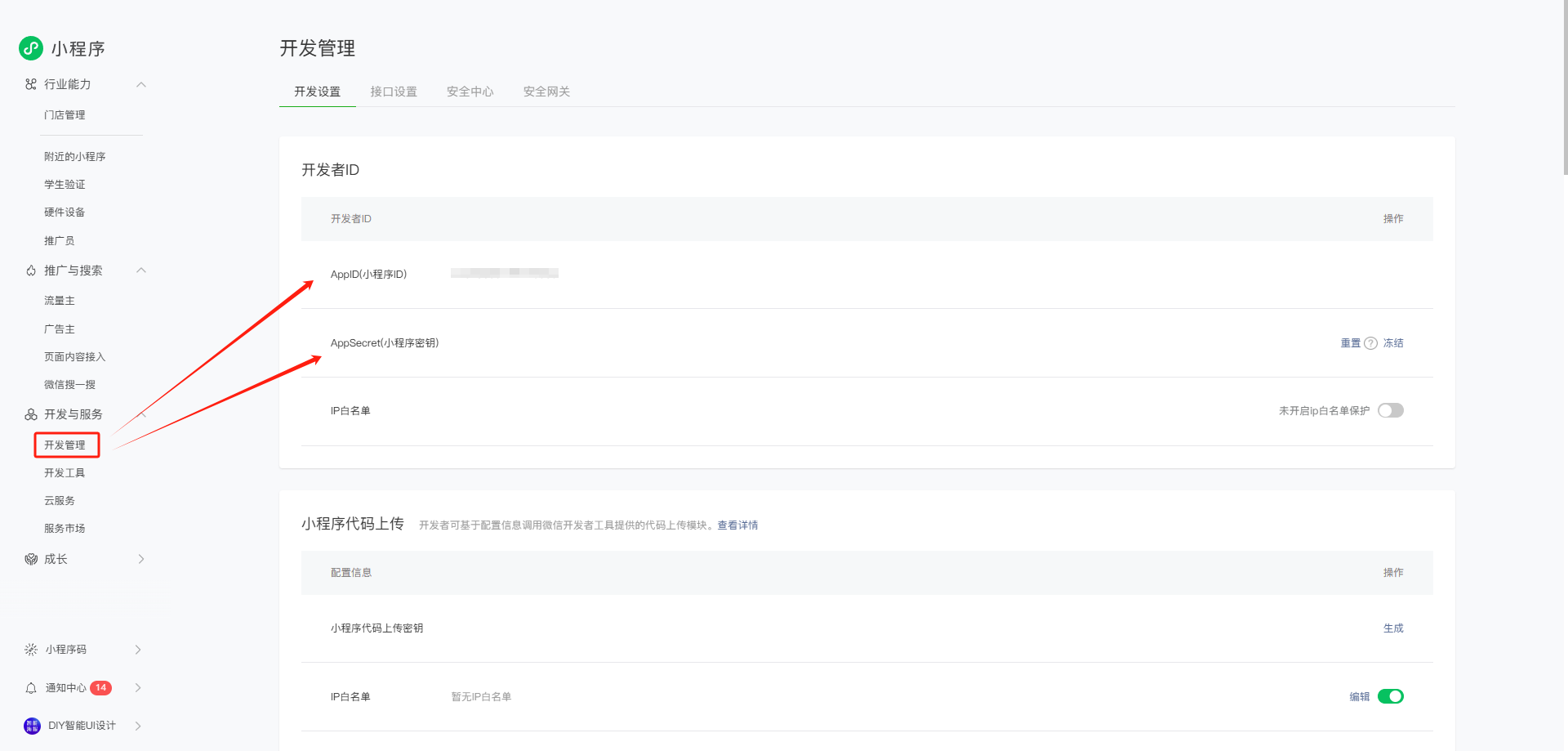This screenshot has width=1568, height=751.
Task: Click the page vertical scrollbar
Action: tap(1565, 90)
